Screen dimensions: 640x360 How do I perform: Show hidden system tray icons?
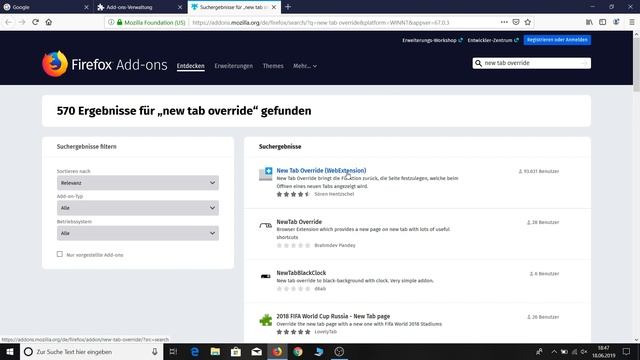pyautogui.click(x=554, y=351)
